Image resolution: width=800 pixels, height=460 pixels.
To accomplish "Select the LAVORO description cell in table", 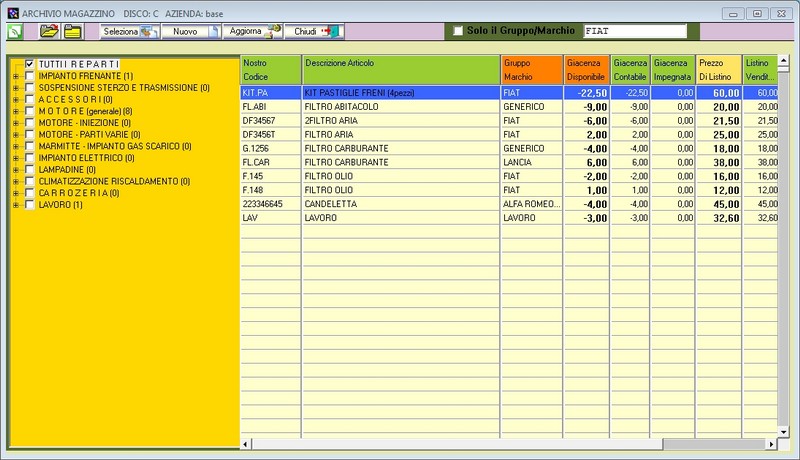I will pos(401,218).
